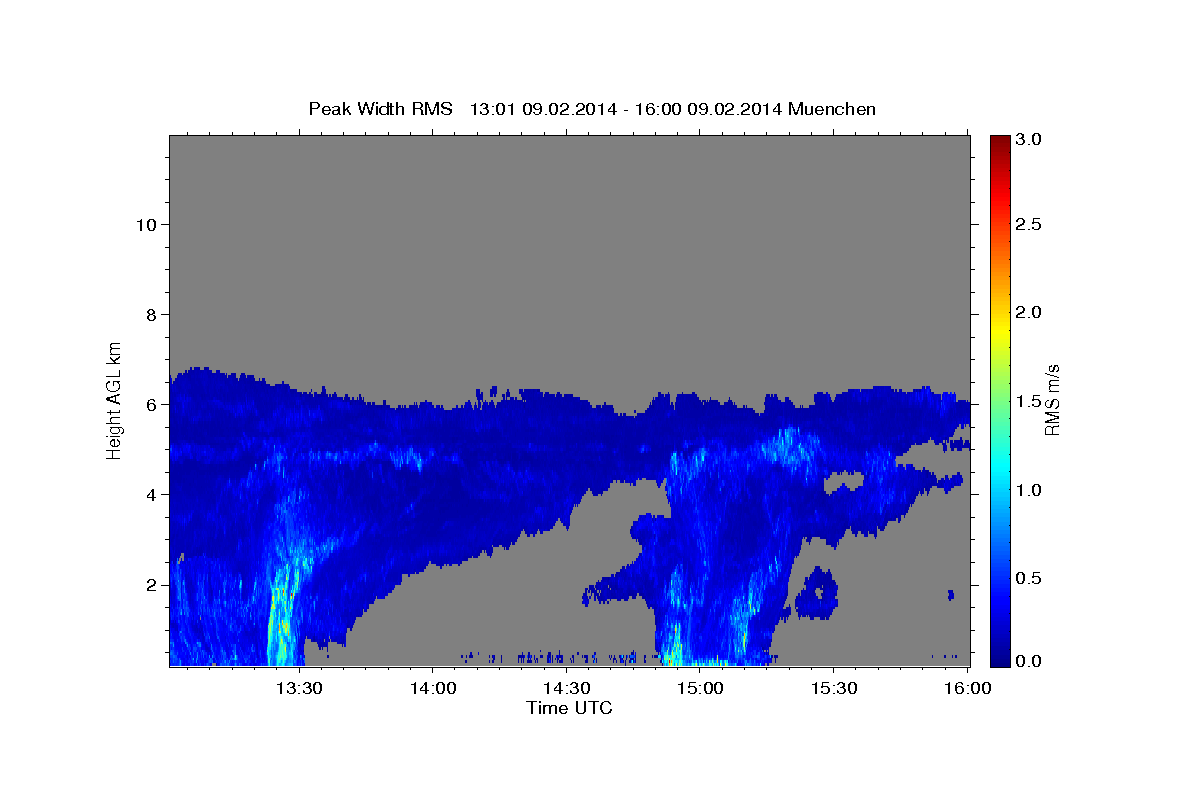Click the colorbar value 0.0
This screenshot has height=800, width=1200.
point(1029,661)
